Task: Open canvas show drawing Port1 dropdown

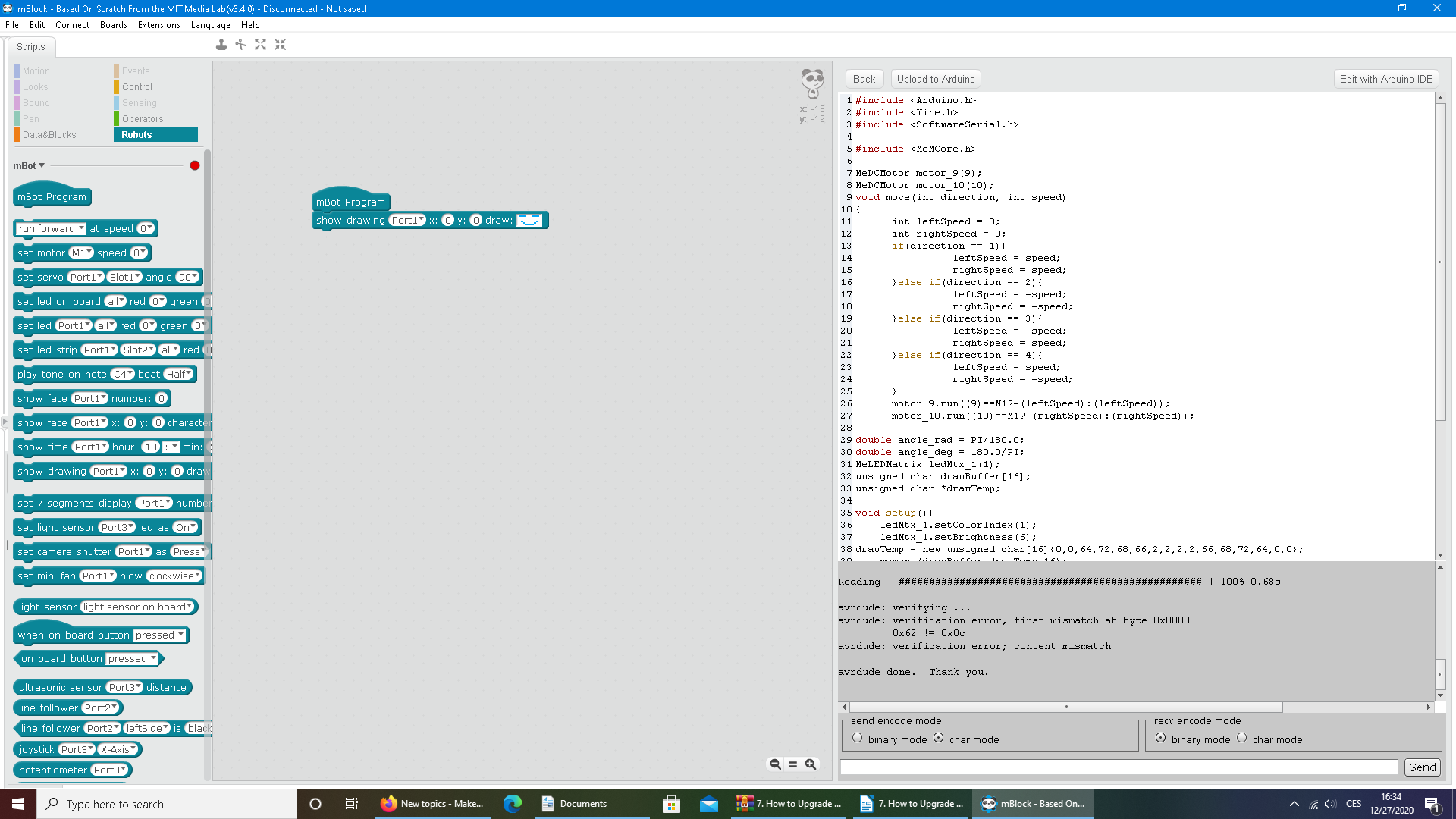Action: coord(407,220)
